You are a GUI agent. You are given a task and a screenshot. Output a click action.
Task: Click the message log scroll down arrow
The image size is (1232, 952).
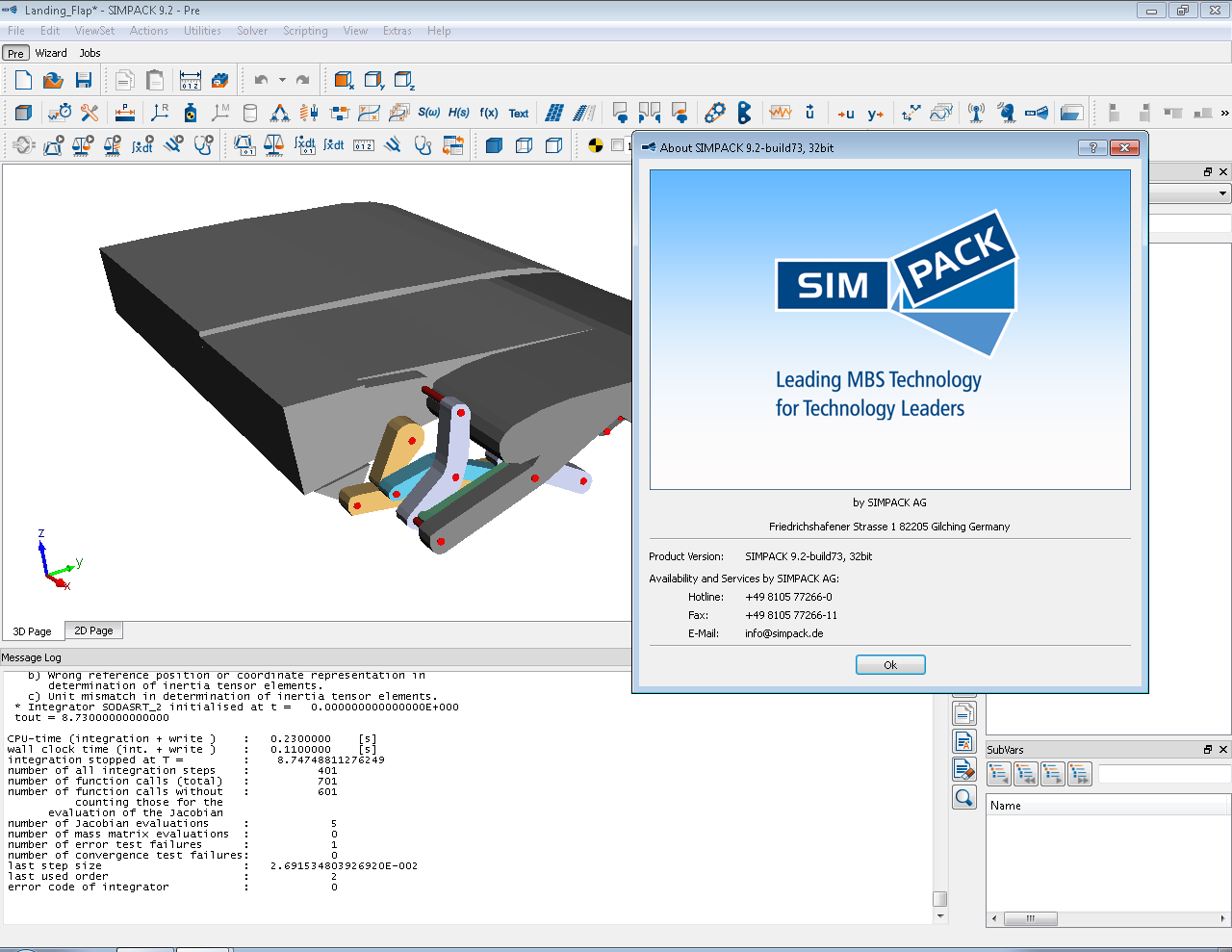(x=940, y=915)
